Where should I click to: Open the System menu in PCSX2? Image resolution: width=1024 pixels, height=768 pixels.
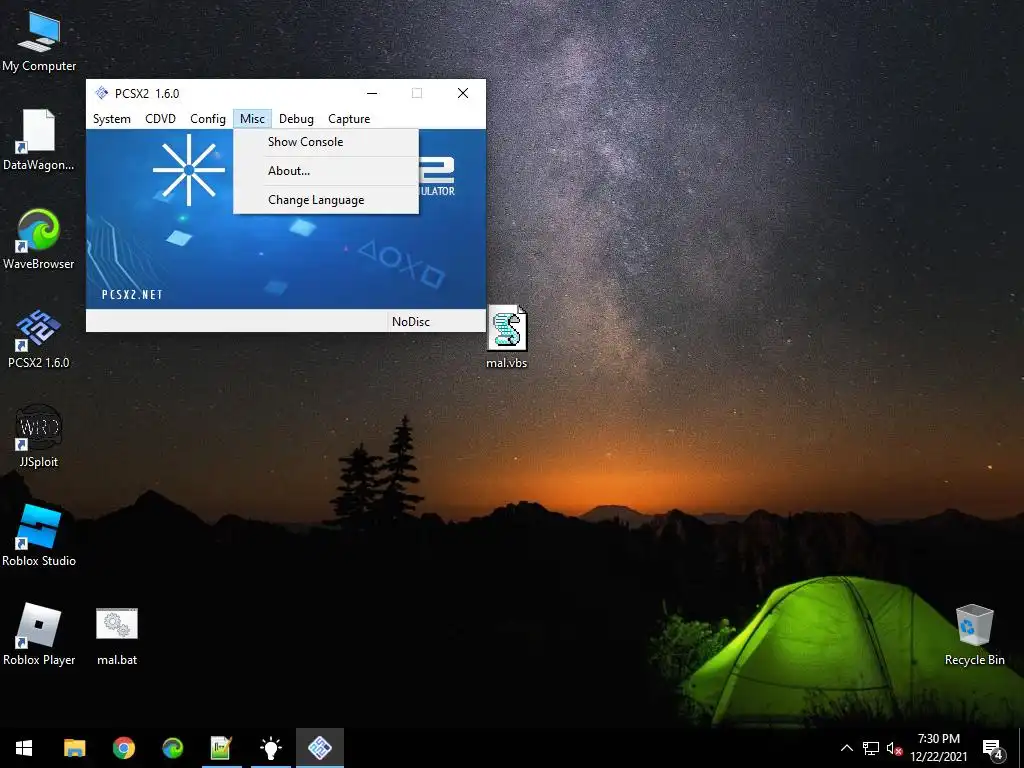(112, 119)
